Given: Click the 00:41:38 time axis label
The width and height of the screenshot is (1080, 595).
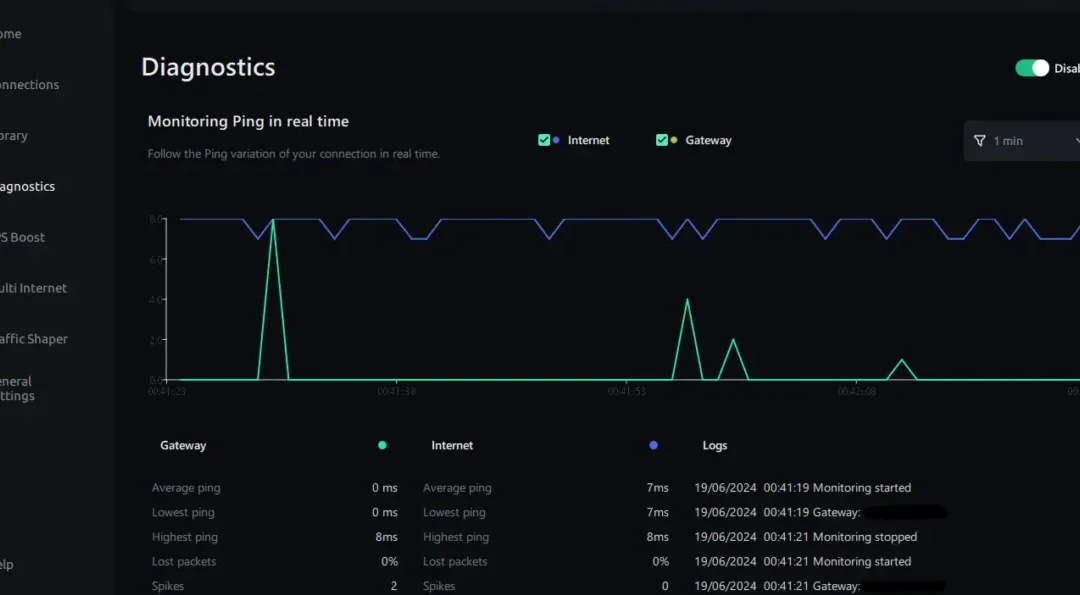Looking at the screenshot, I should [x=397, y=392].
